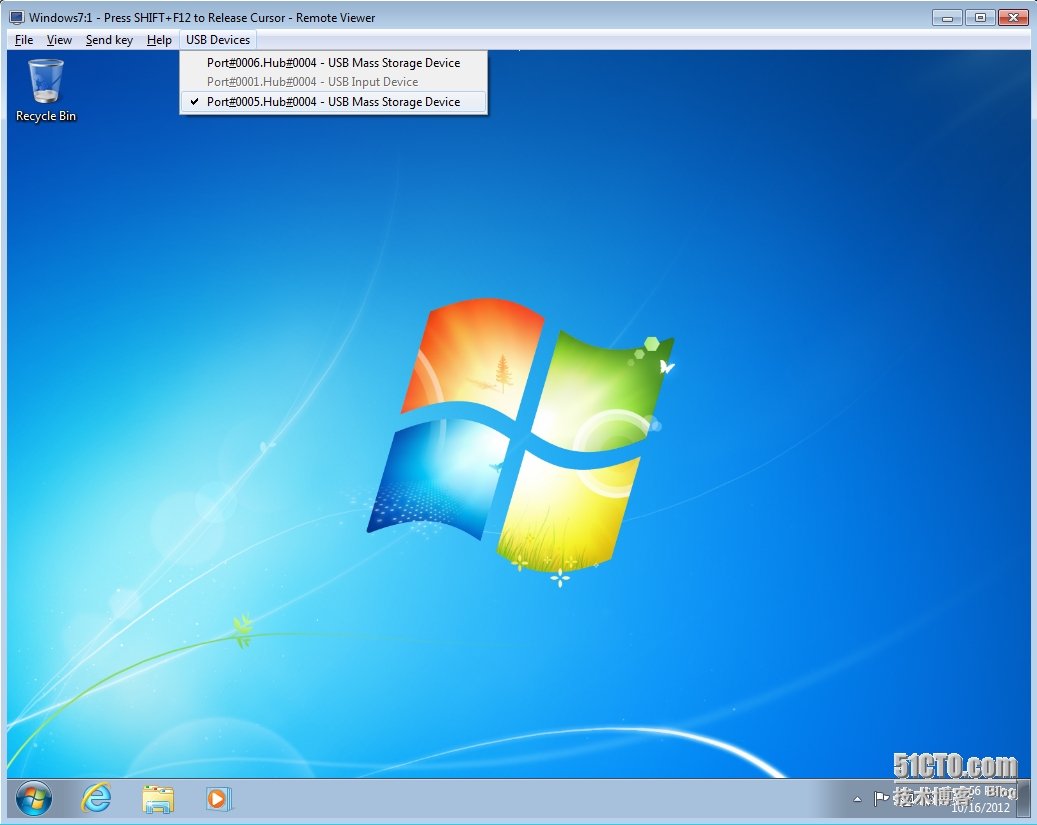
Task: Open the Send key menu
Action: [109, 40]
